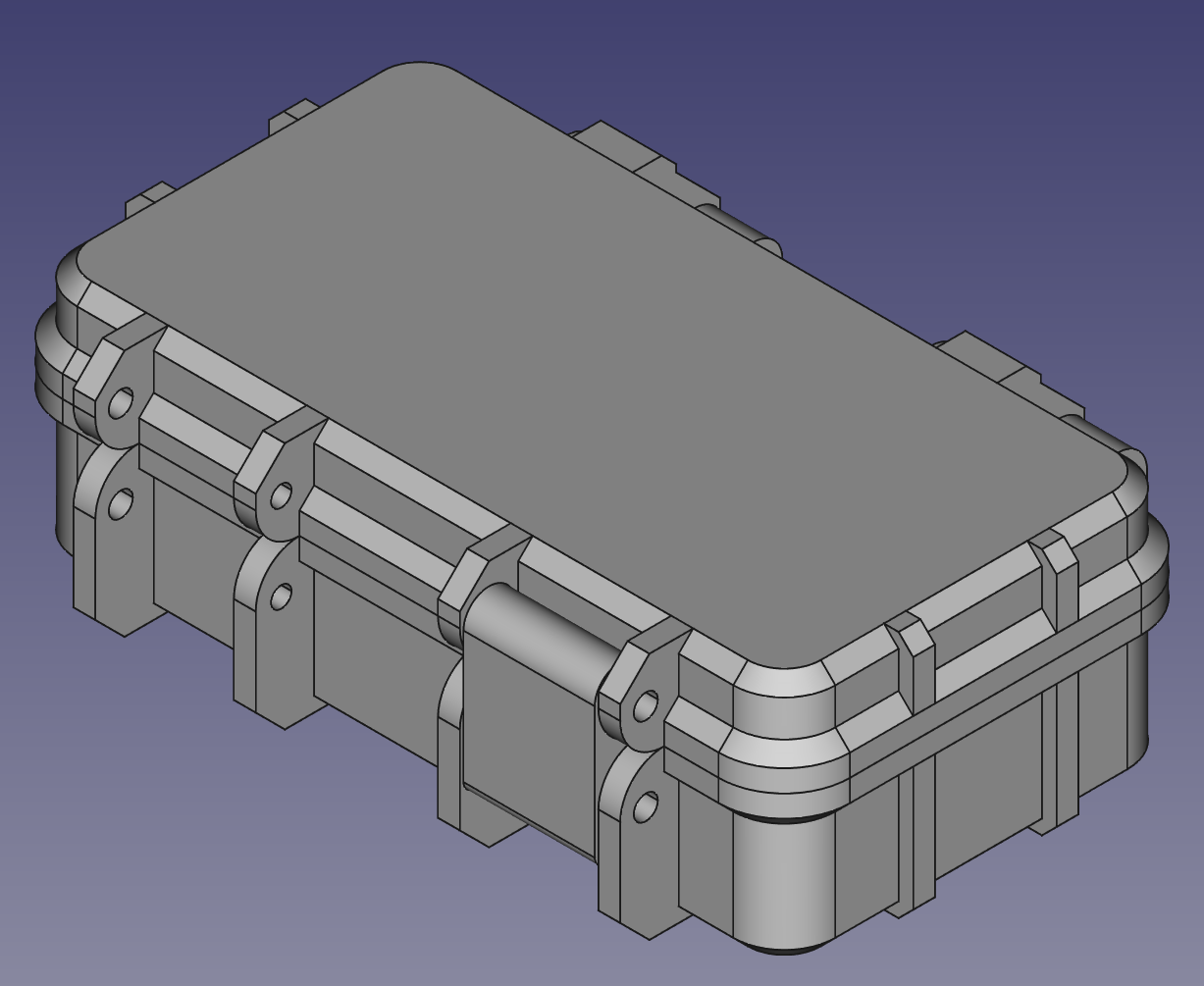Select the hole in the upper lug right of the latch
This screenshot has width=1204, height=986.
(x=646, y=706)
